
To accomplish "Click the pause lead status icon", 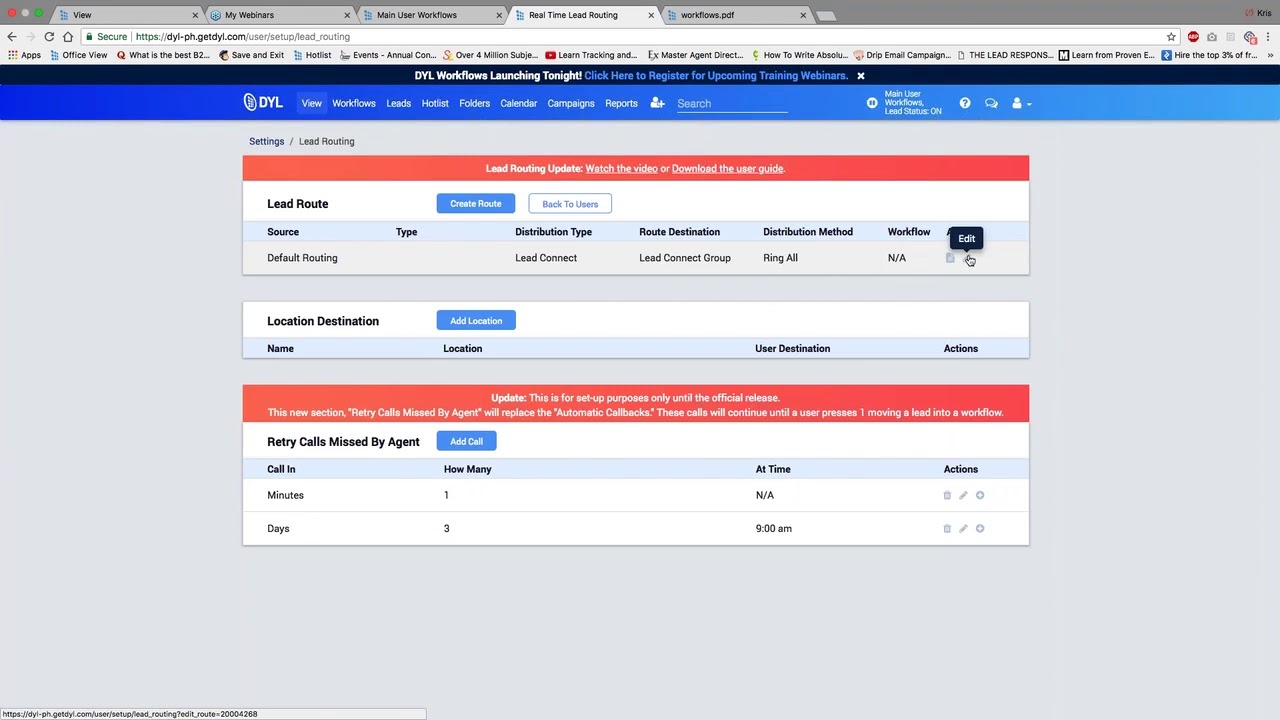I will tap(872, 103).
